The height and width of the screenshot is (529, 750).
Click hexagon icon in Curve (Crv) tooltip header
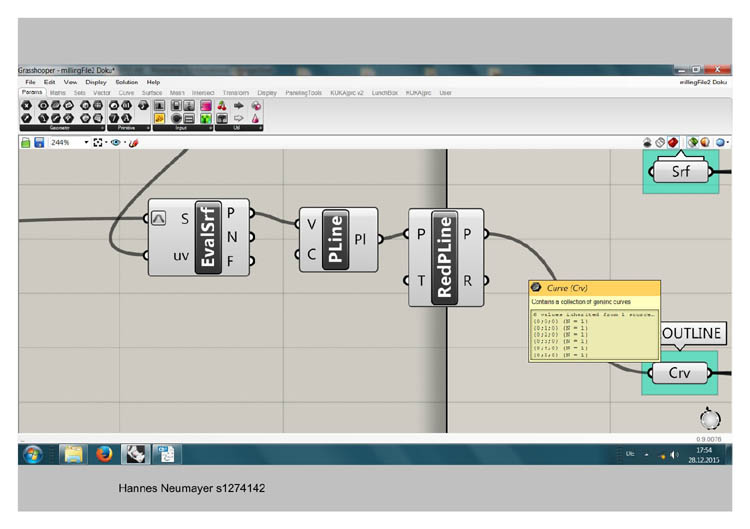pos(536,287)
